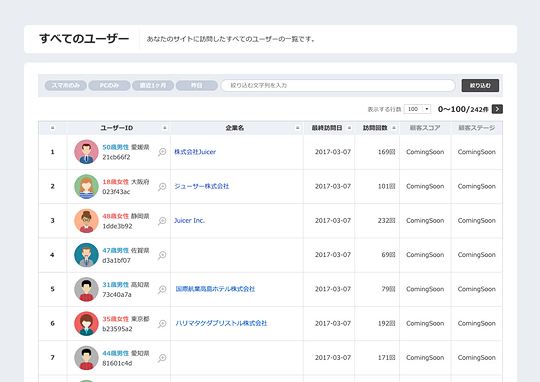Toggle the PCのみ filter pill
Image resolution: width=540 pixels, height=382 pixels.
tap(109, 85)
